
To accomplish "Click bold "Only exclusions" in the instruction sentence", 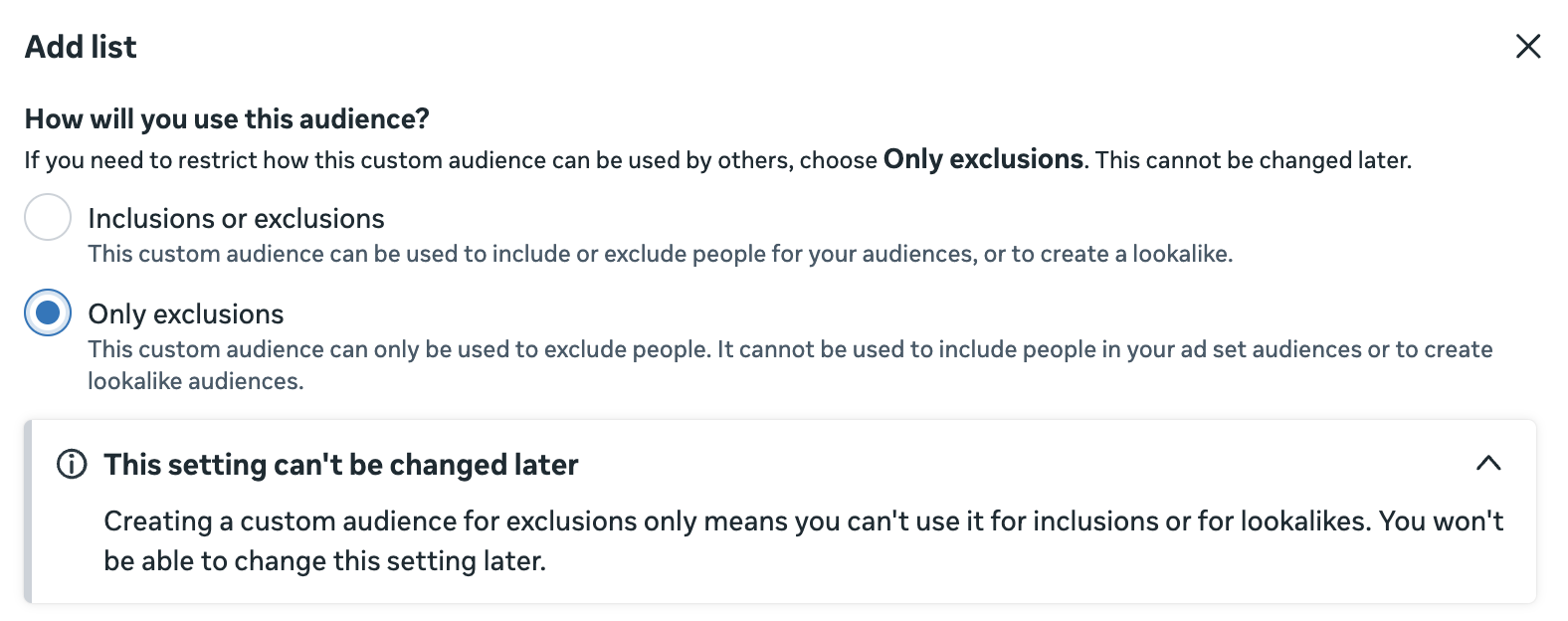I will click(x=983, y=159).
